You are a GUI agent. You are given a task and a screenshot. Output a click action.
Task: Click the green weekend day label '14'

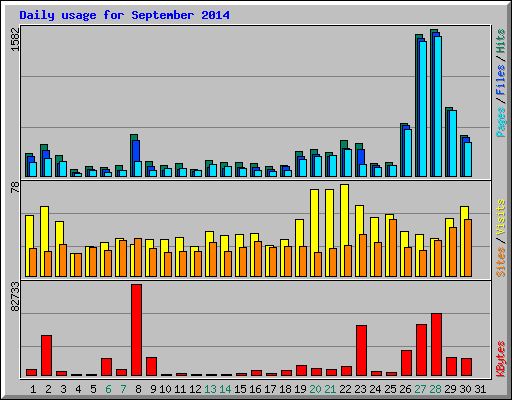225,389
